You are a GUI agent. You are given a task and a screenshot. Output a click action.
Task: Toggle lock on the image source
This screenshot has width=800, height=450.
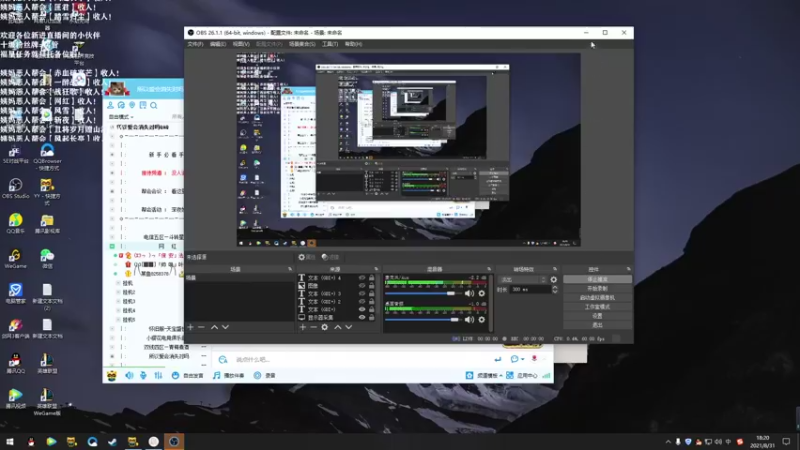[x=371, y=286]
